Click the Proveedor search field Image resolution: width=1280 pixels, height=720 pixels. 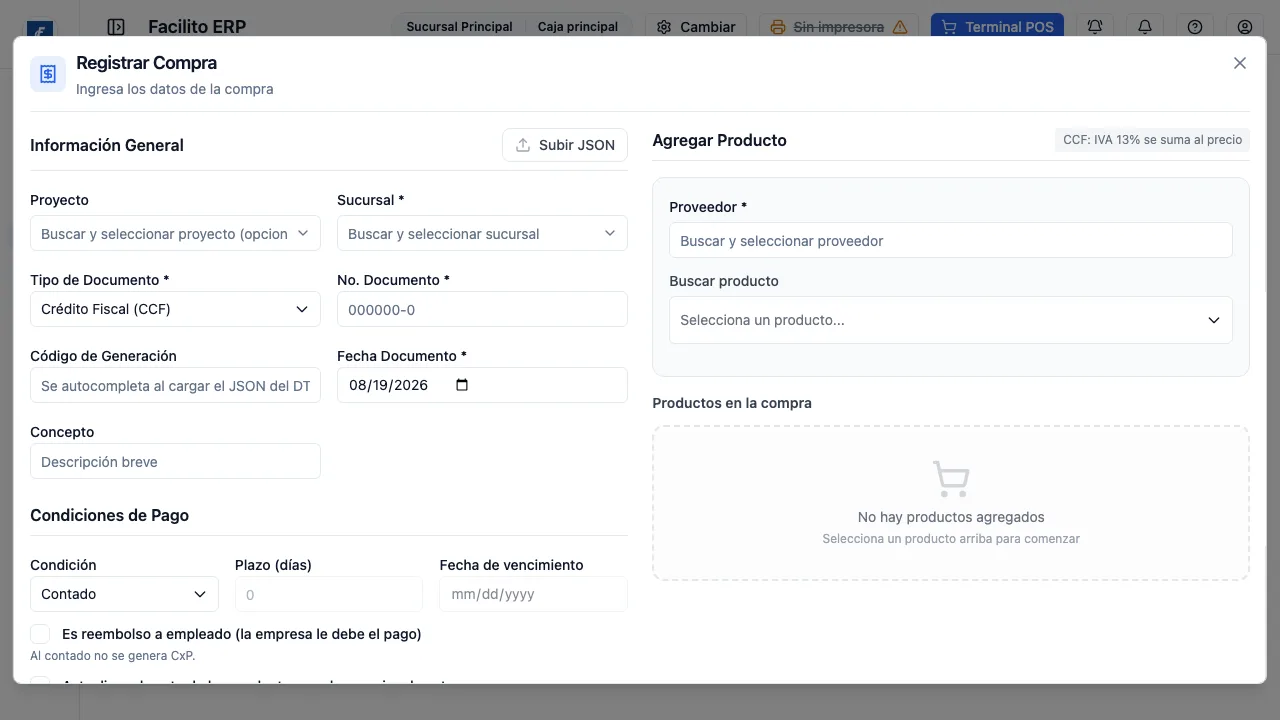pos(950,240)
